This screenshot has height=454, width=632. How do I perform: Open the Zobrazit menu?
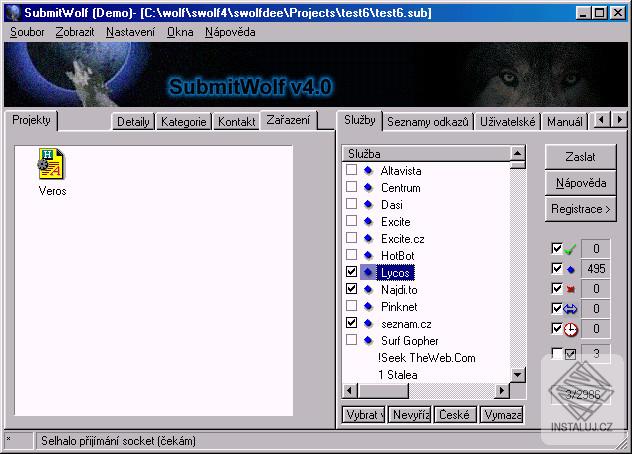(75, 32)
